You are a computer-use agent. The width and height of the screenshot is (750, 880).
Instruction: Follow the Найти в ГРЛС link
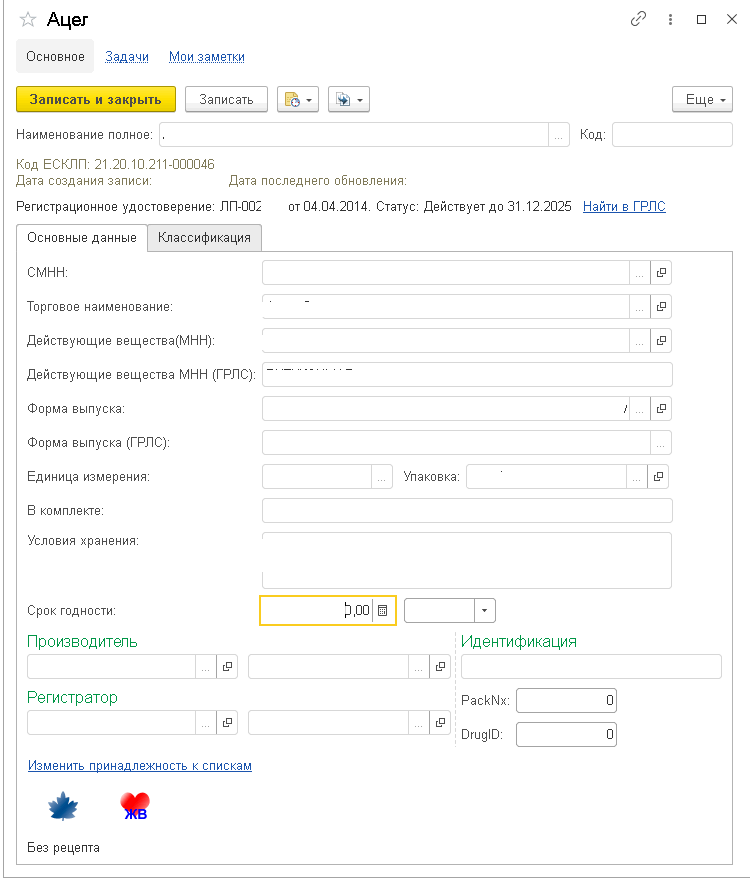coord(624,207)
